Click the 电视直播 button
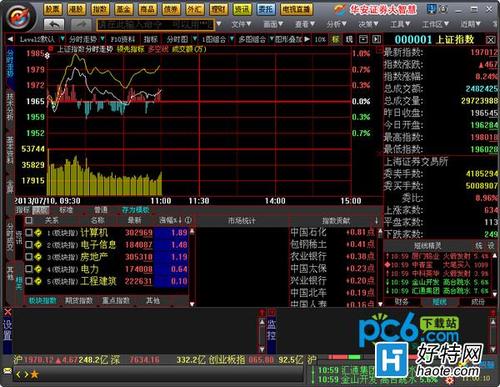The height and width of the screenshot is (387, 500). point(296,9)
